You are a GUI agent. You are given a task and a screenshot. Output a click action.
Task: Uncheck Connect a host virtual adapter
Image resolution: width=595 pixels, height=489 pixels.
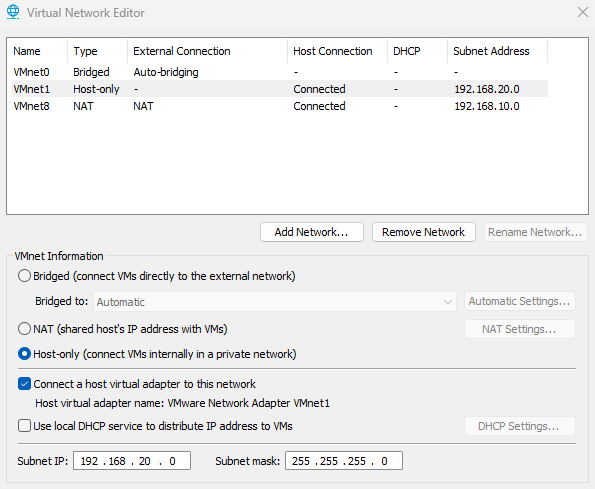click(x=24, y=384)
